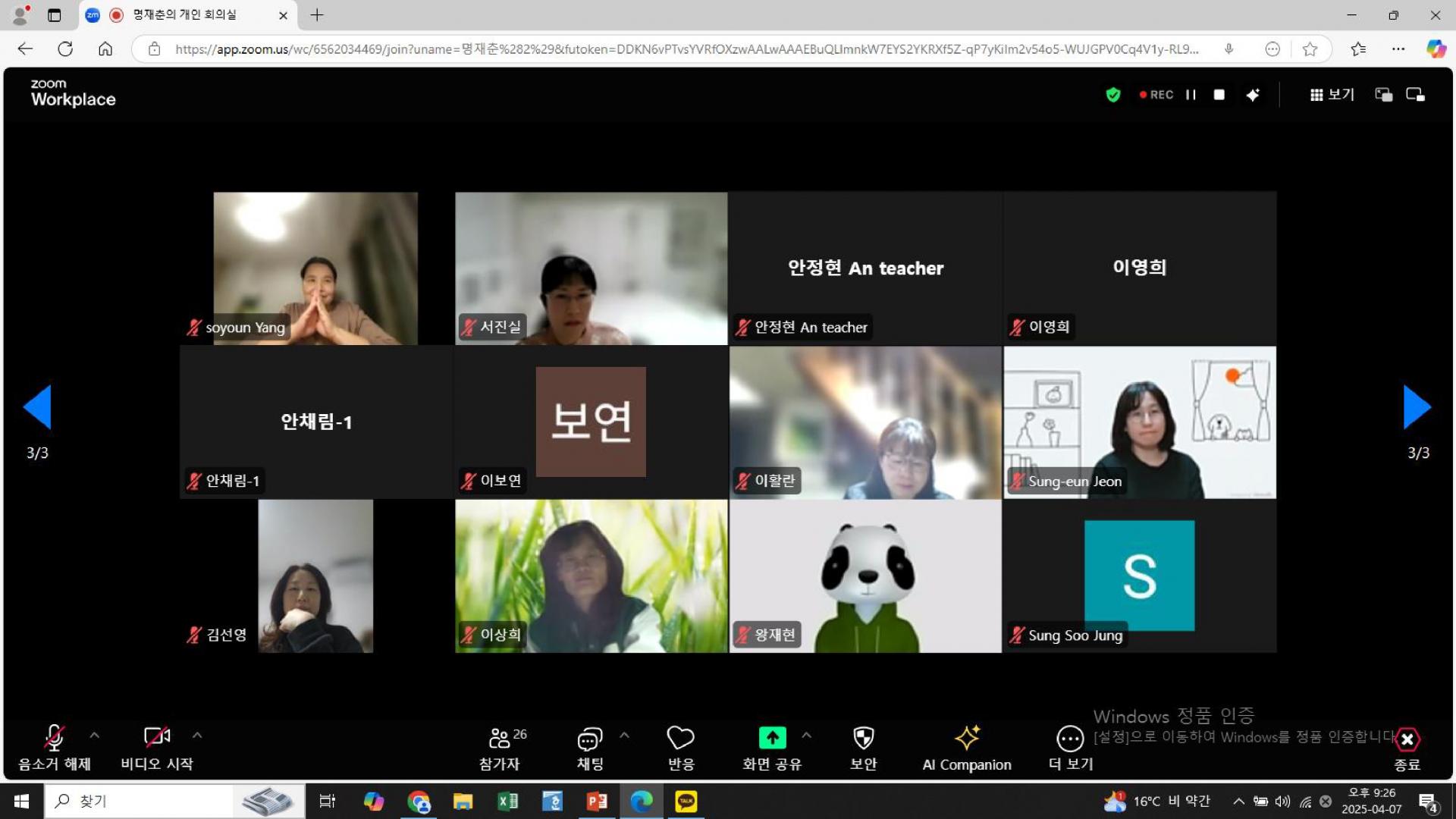Open Excel from the taskbar

[x=507, y=802]
